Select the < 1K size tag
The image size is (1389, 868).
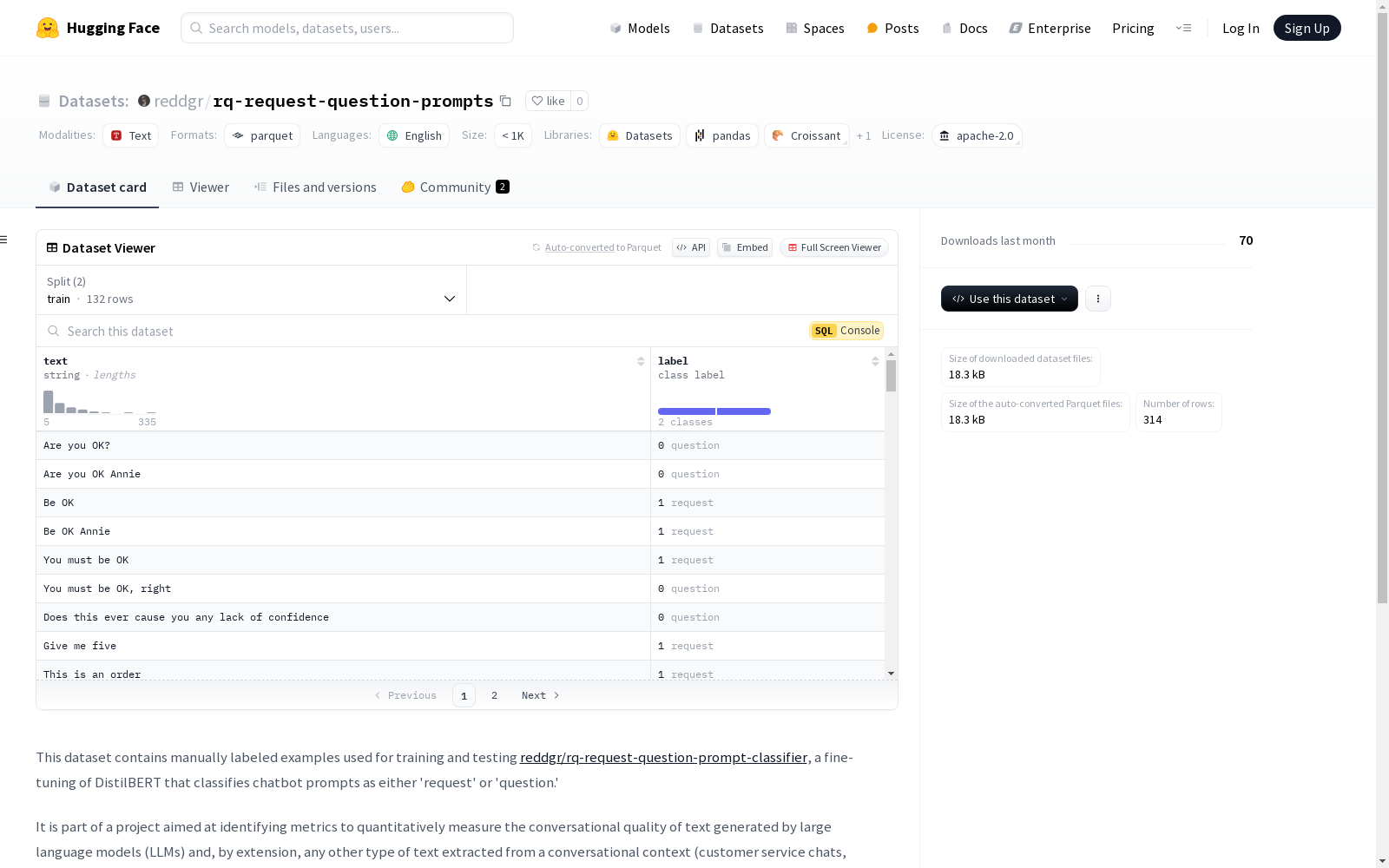point(513,135)
